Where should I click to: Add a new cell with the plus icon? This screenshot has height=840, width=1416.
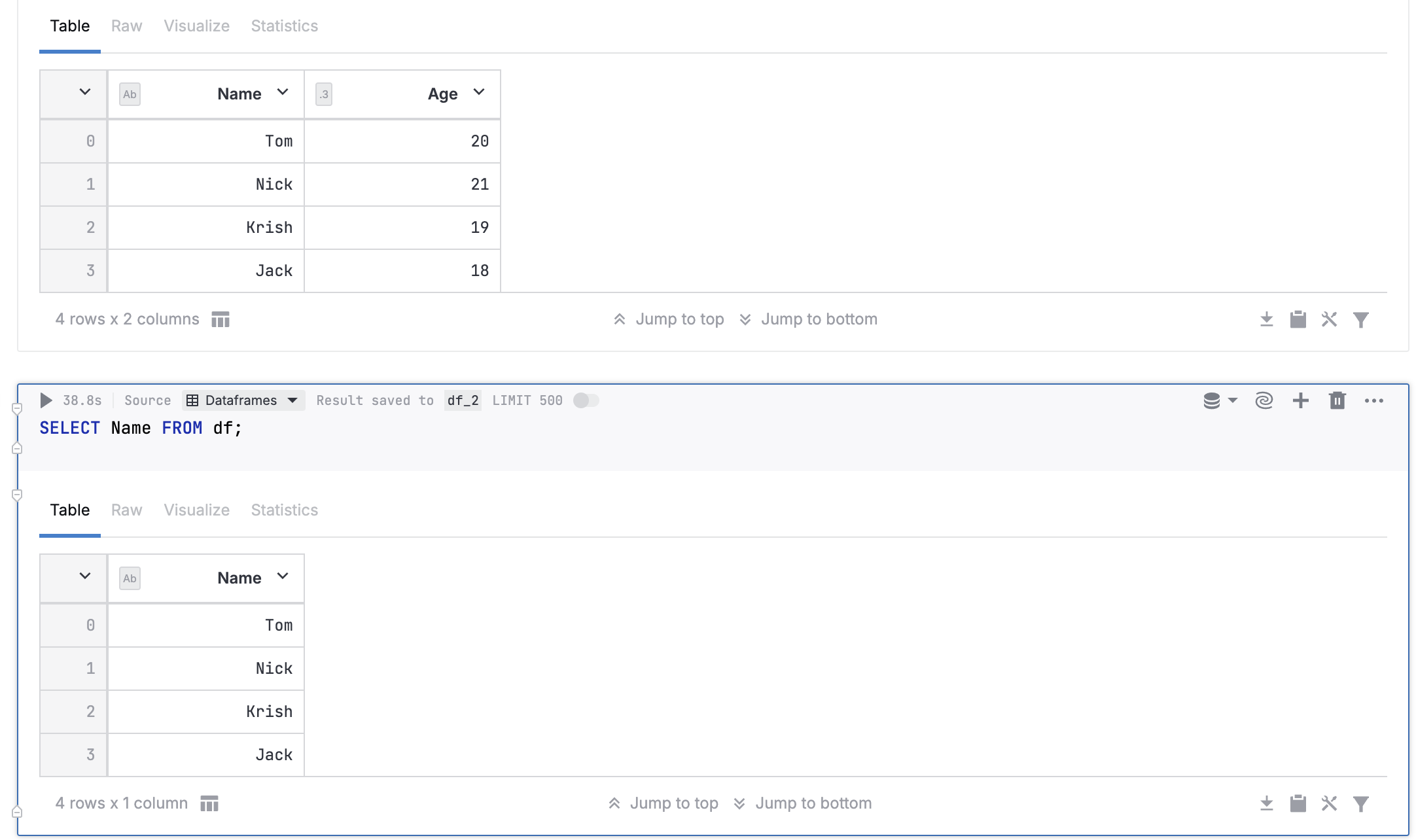pyautogui.click(x=1301, y=400)
